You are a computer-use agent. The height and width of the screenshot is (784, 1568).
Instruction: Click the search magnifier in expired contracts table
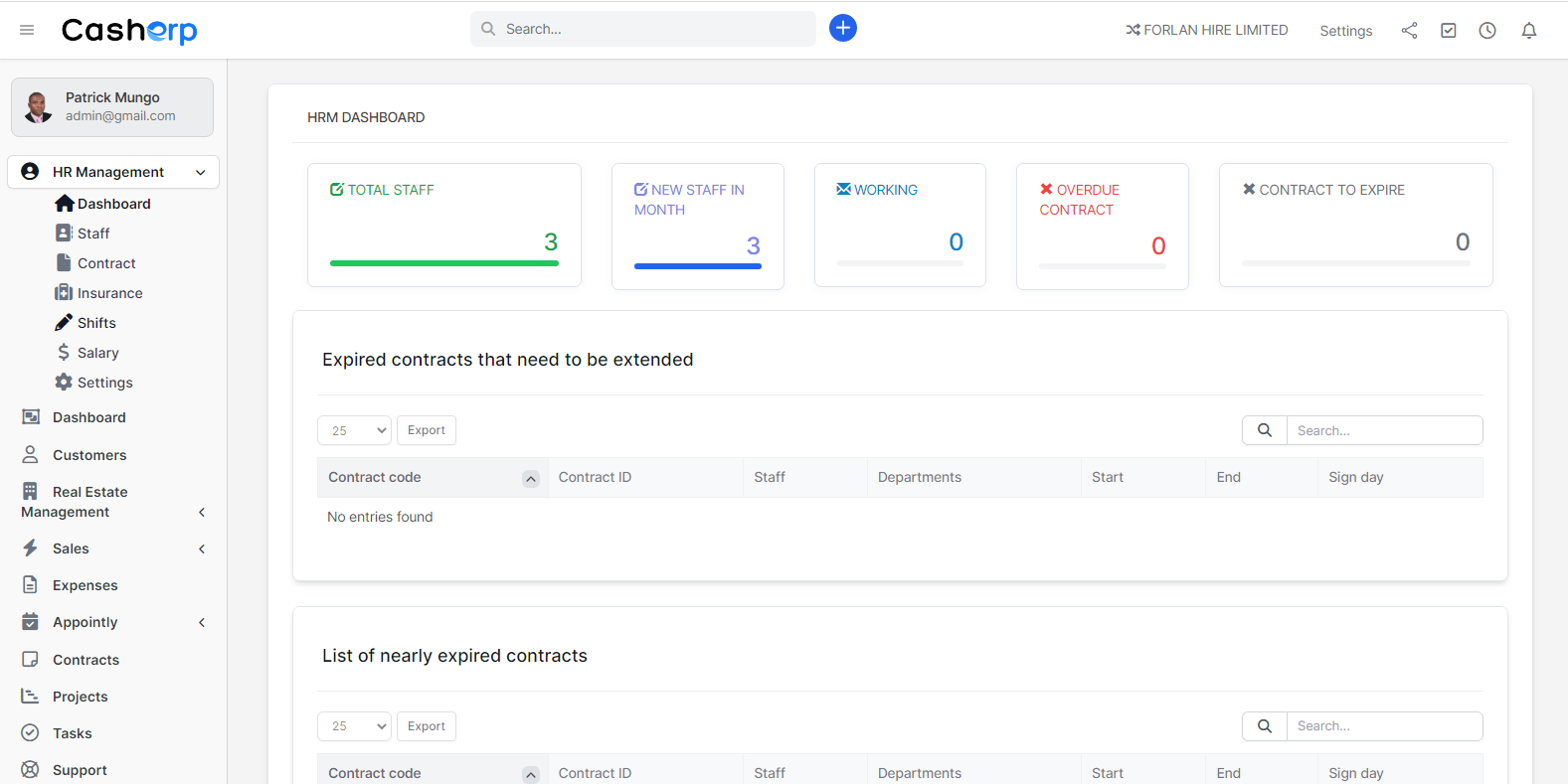point(1265,430)
